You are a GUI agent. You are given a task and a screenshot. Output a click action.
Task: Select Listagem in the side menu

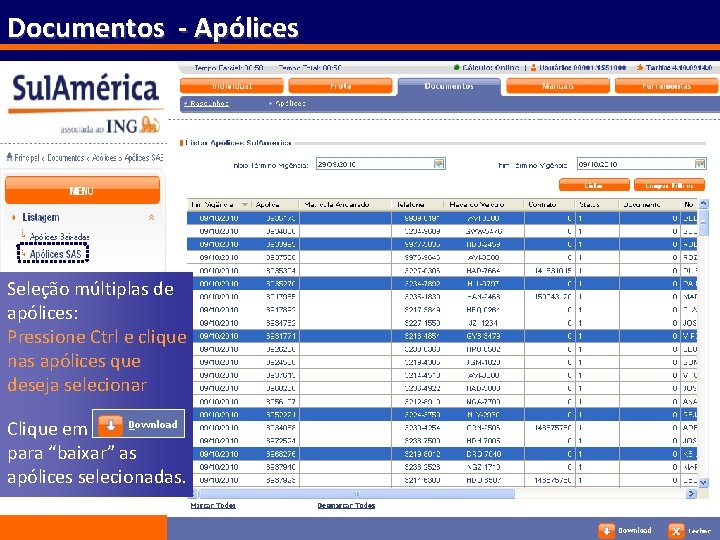40,217
